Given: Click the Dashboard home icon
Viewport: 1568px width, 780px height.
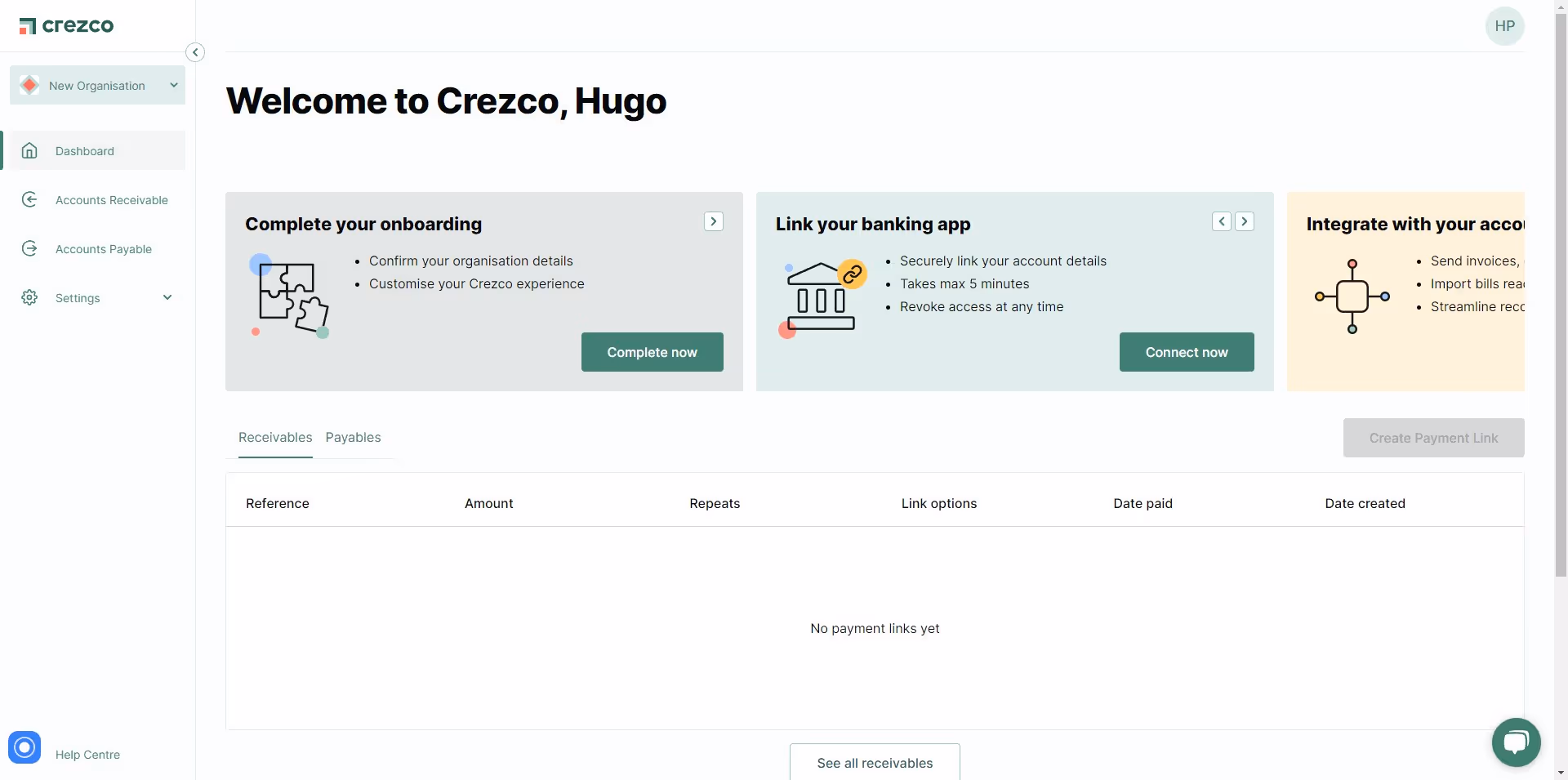Looking at the screenshot, I should coord(29,150).
